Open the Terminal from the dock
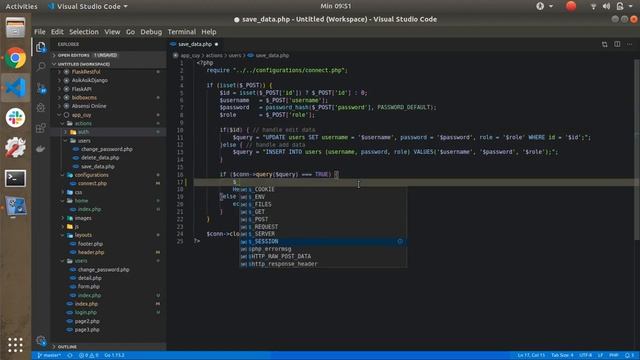640x360 pixels. click(16, 178)
